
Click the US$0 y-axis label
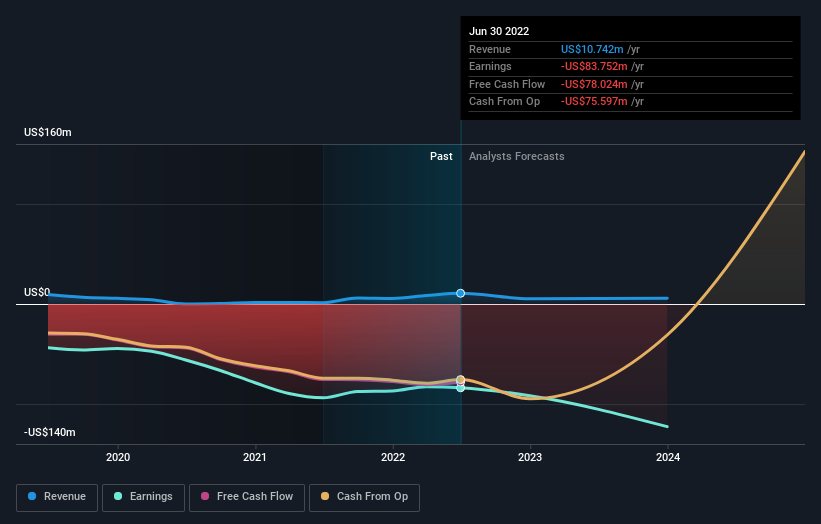[x=37, y=292]
